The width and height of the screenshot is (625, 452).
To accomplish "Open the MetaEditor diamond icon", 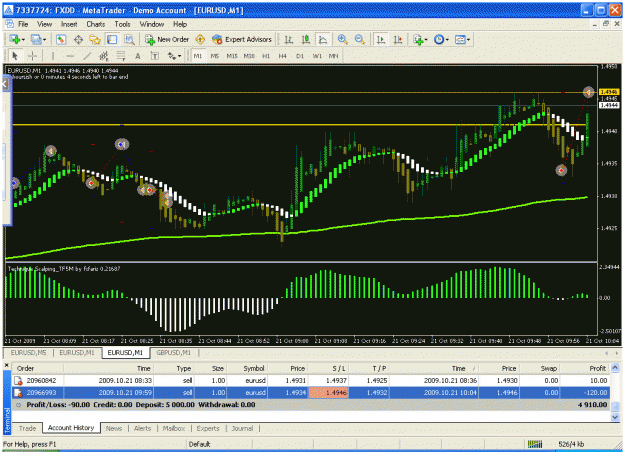I will pyautogui.click(x=200, y=39).
